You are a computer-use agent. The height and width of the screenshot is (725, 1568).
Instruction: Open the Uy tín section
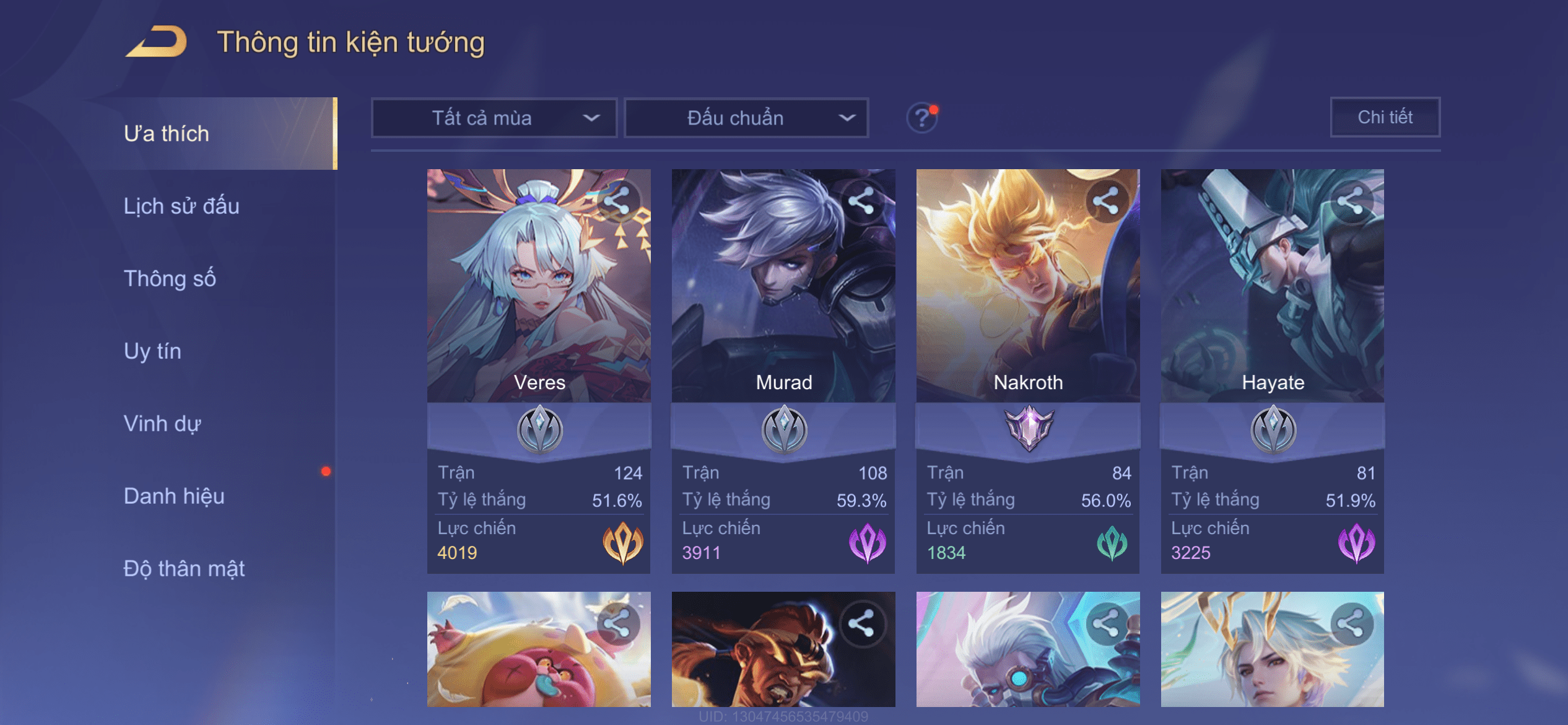pos(152,351)
